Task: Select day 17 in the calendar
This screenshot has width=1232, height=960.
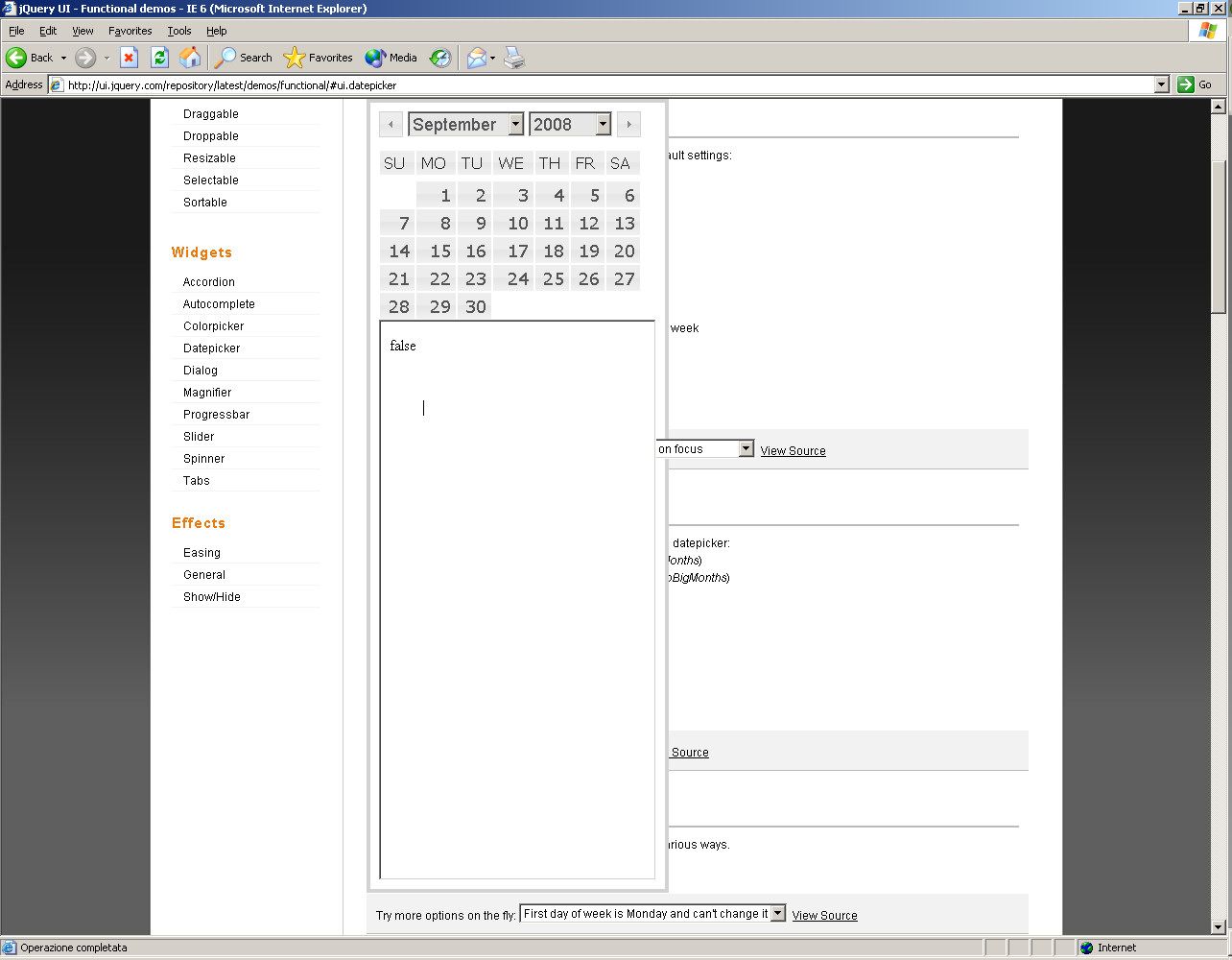Action: (x=518, y=252)
